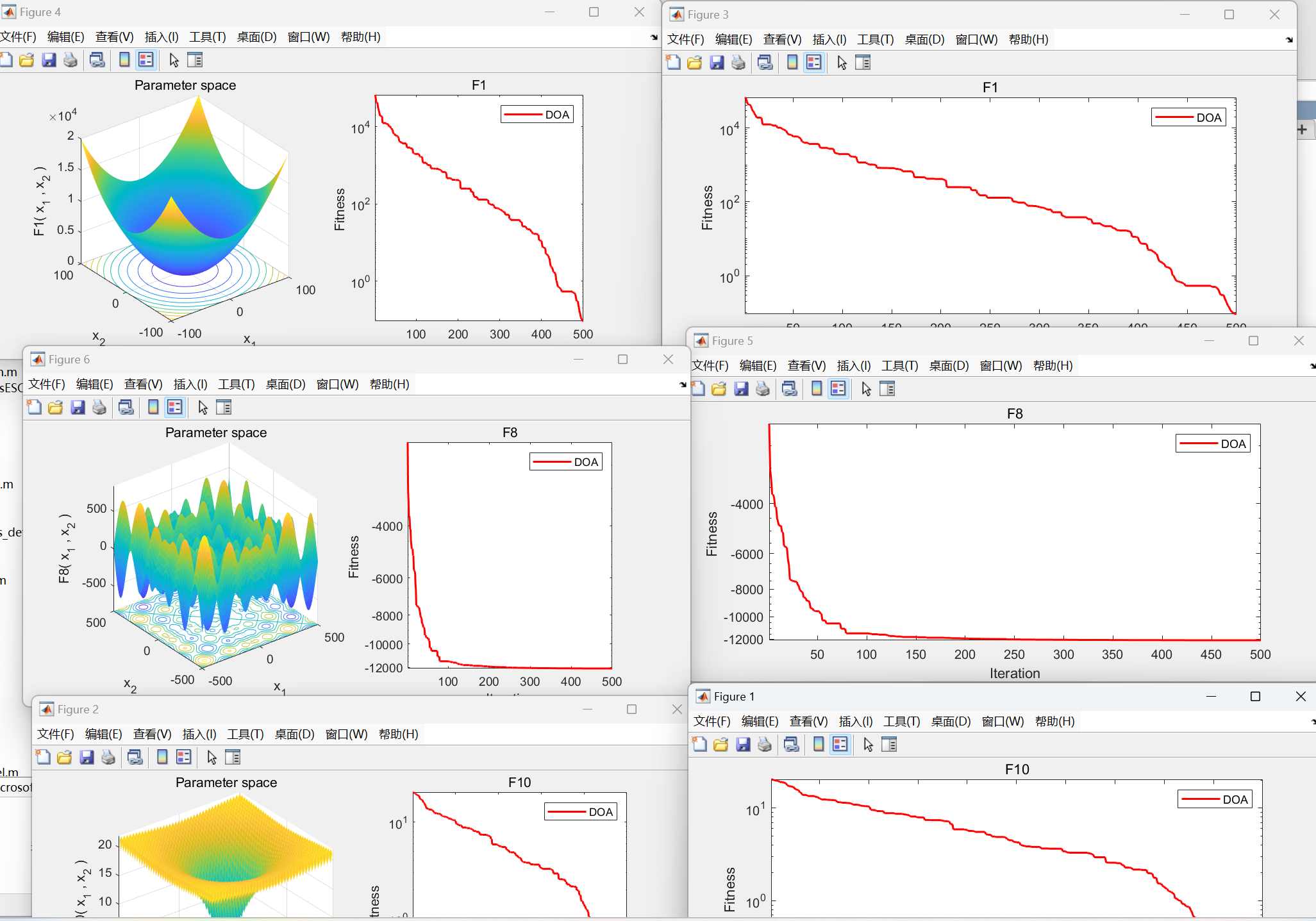Image resolution: width=1316 pixels, height=921 pixels.
Task: Click Save icon in Figure 6 toolbar
Action: (78, 408)
